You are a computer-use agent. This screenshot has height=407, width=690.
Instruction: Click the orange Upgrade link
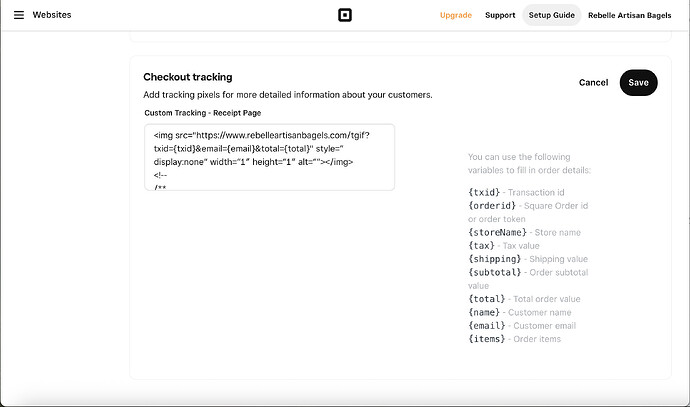tap(456, 15)
